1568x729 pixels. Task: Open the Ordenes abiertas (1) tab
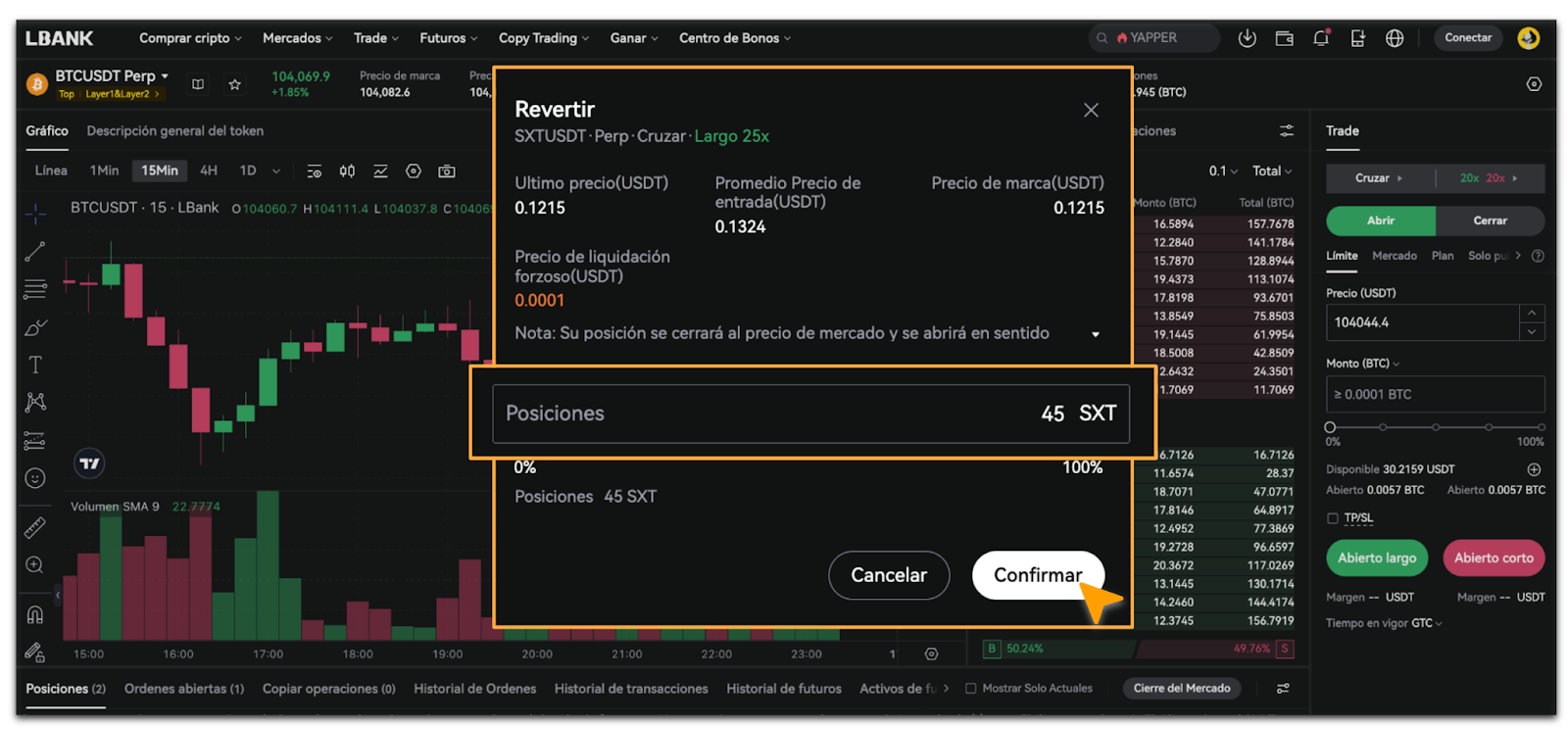[x=184, y=689]
